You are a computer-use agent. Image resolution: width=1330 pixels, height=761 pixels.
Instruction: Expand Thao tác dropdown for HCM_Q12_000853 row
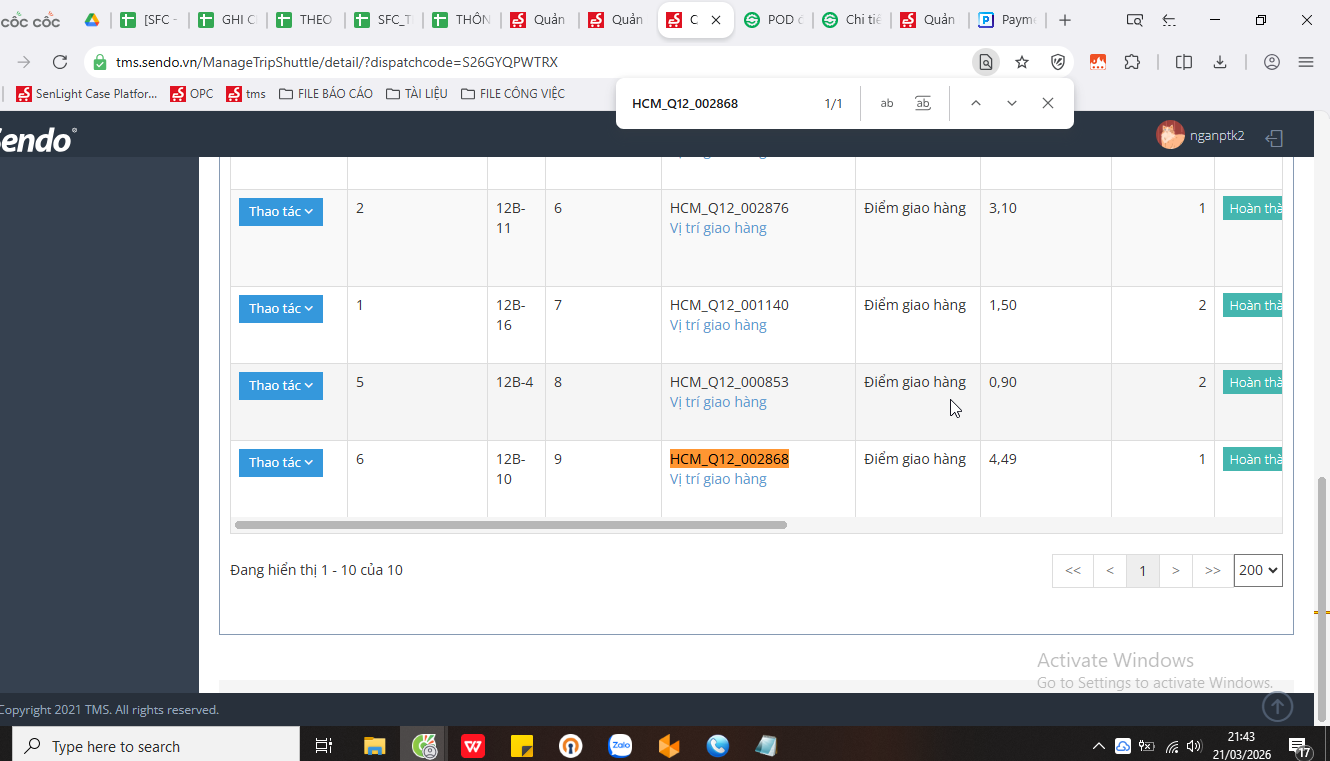(x=281, y=386)
